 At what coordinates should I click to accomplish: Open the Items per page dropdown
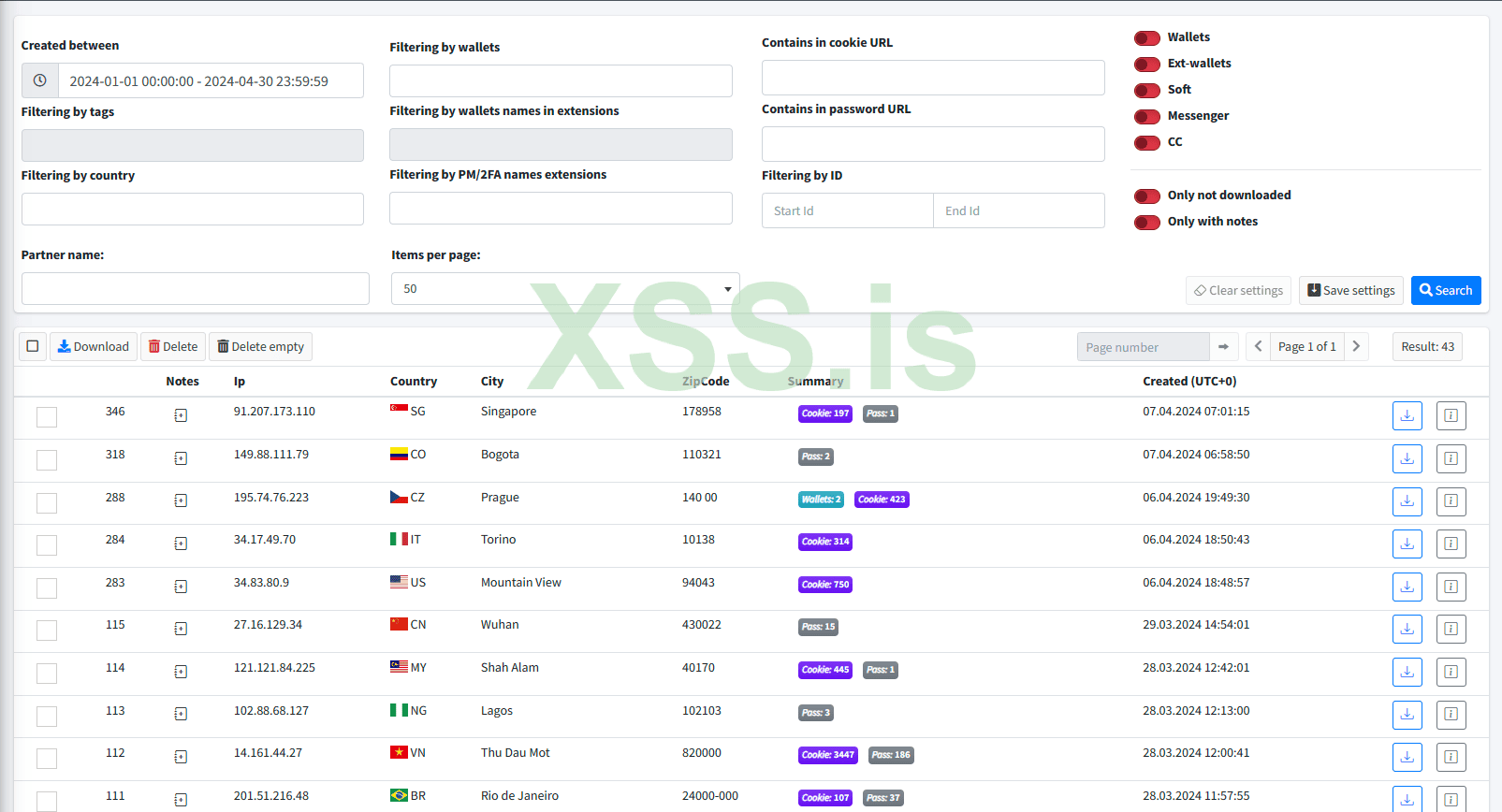click(x=565, y=289)
